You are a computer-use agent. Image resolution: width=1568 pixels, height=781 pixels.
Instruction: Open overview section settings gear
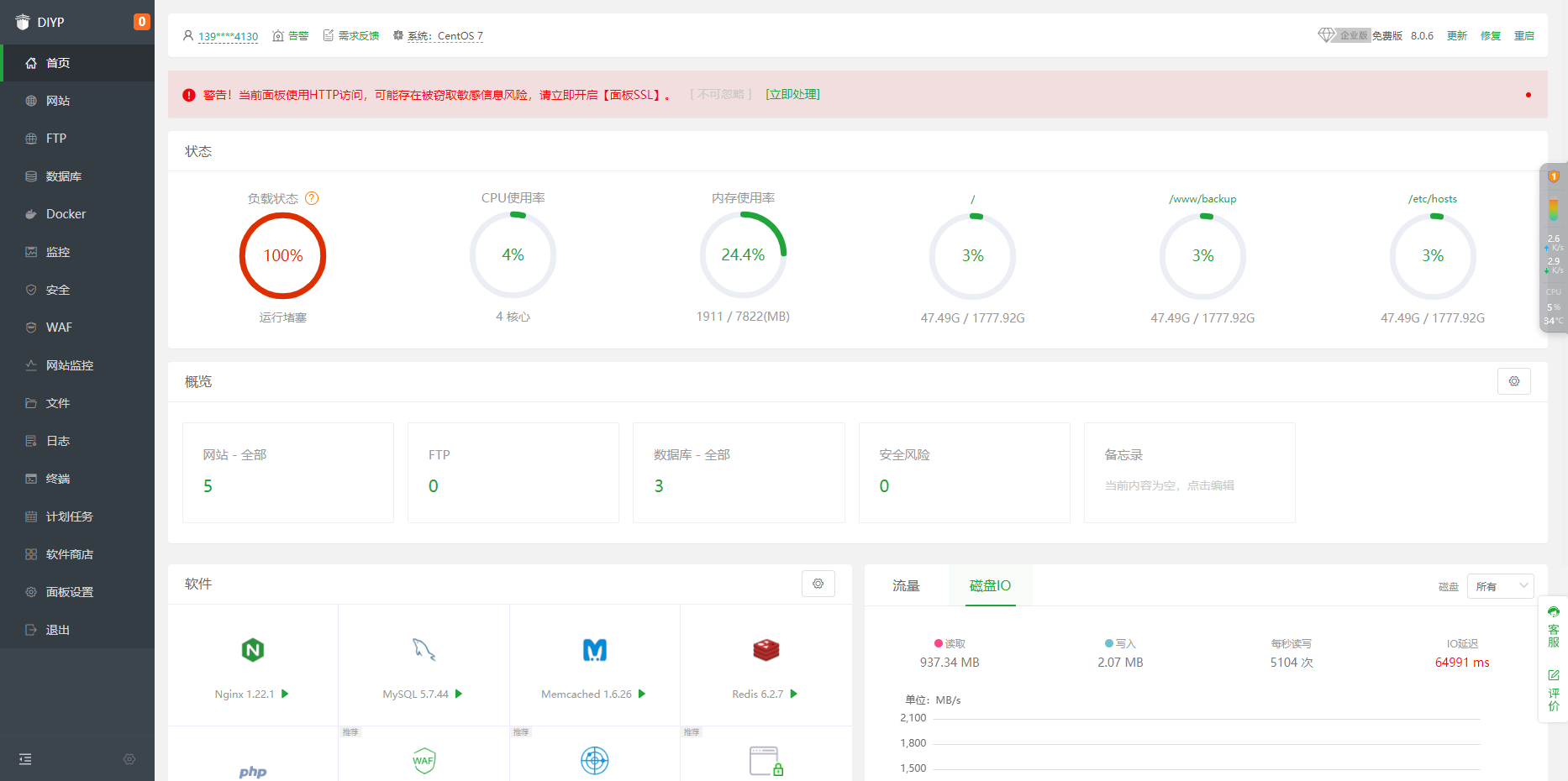1514,381
